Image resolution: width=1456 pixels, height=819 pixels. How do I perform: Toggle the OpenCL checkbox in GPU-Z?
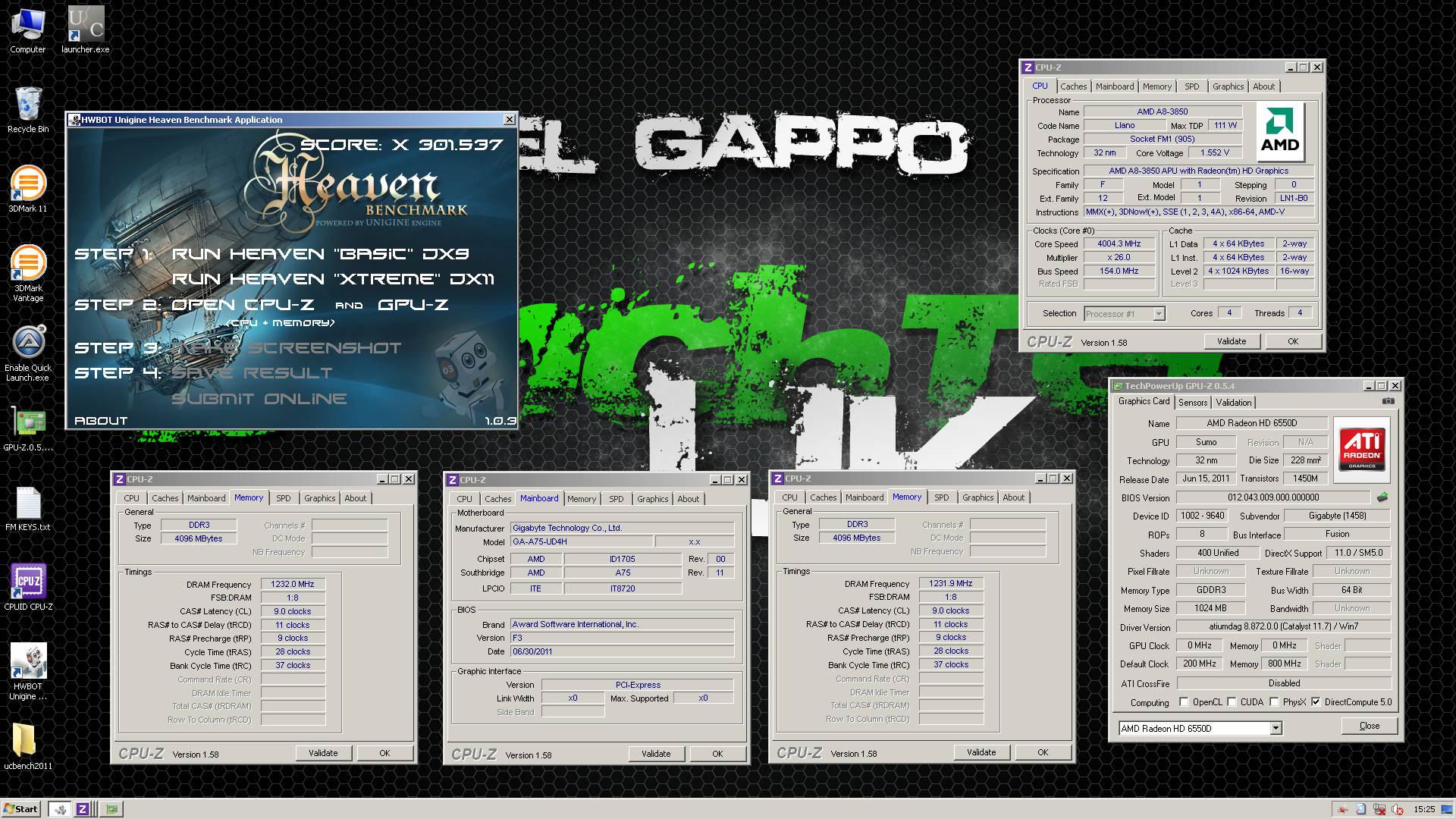click(x=1184, y=702)
